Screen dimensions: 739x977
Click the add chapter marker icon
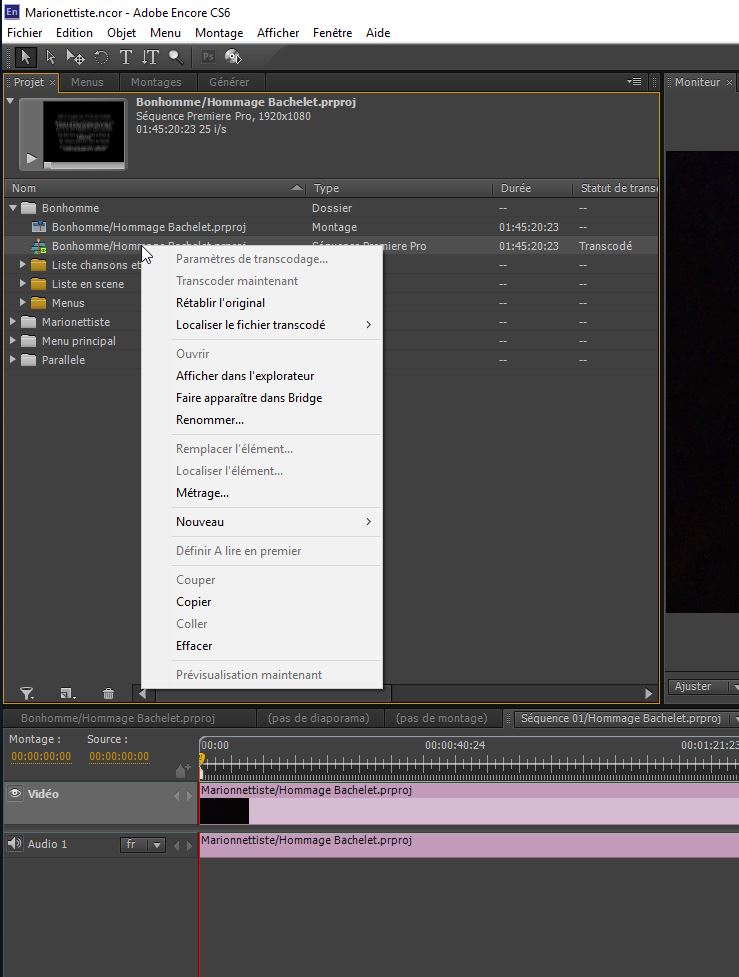point(183,771)
